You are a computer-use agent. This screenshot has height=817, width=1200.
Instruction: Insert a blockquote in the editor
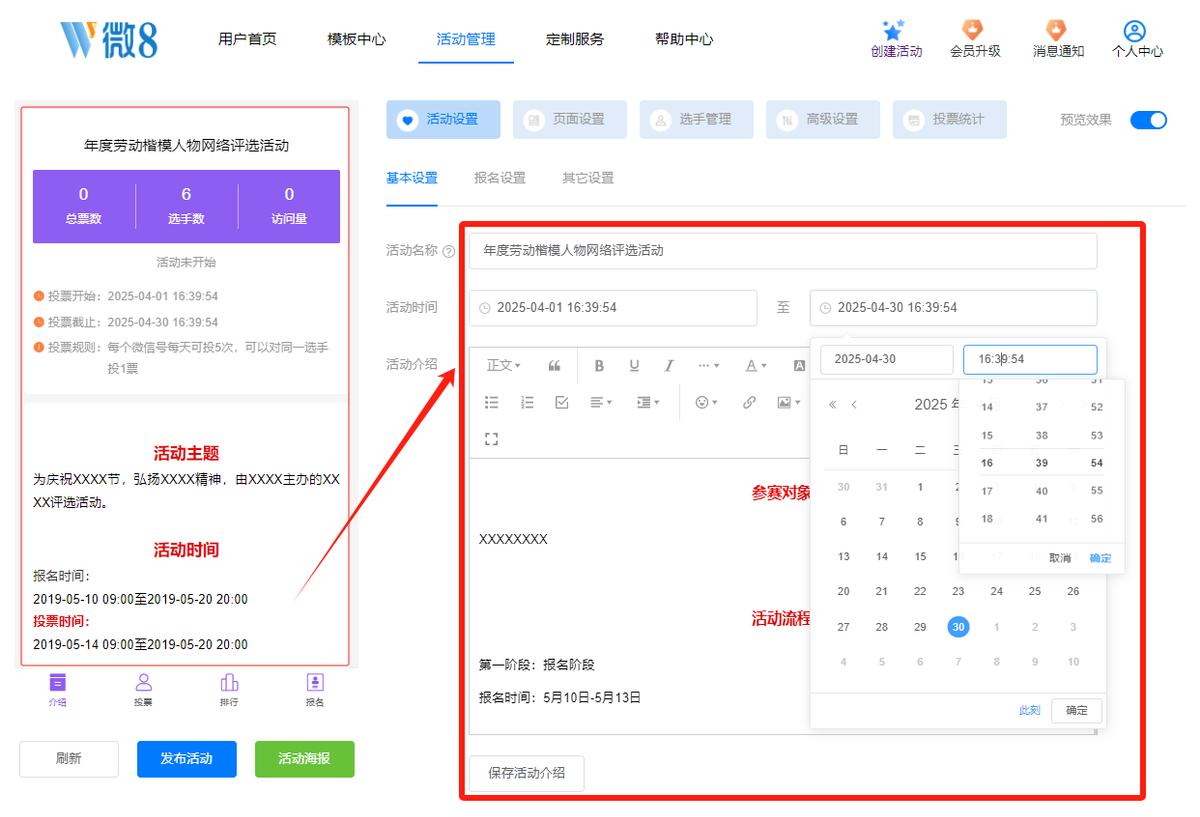point(554,366)
